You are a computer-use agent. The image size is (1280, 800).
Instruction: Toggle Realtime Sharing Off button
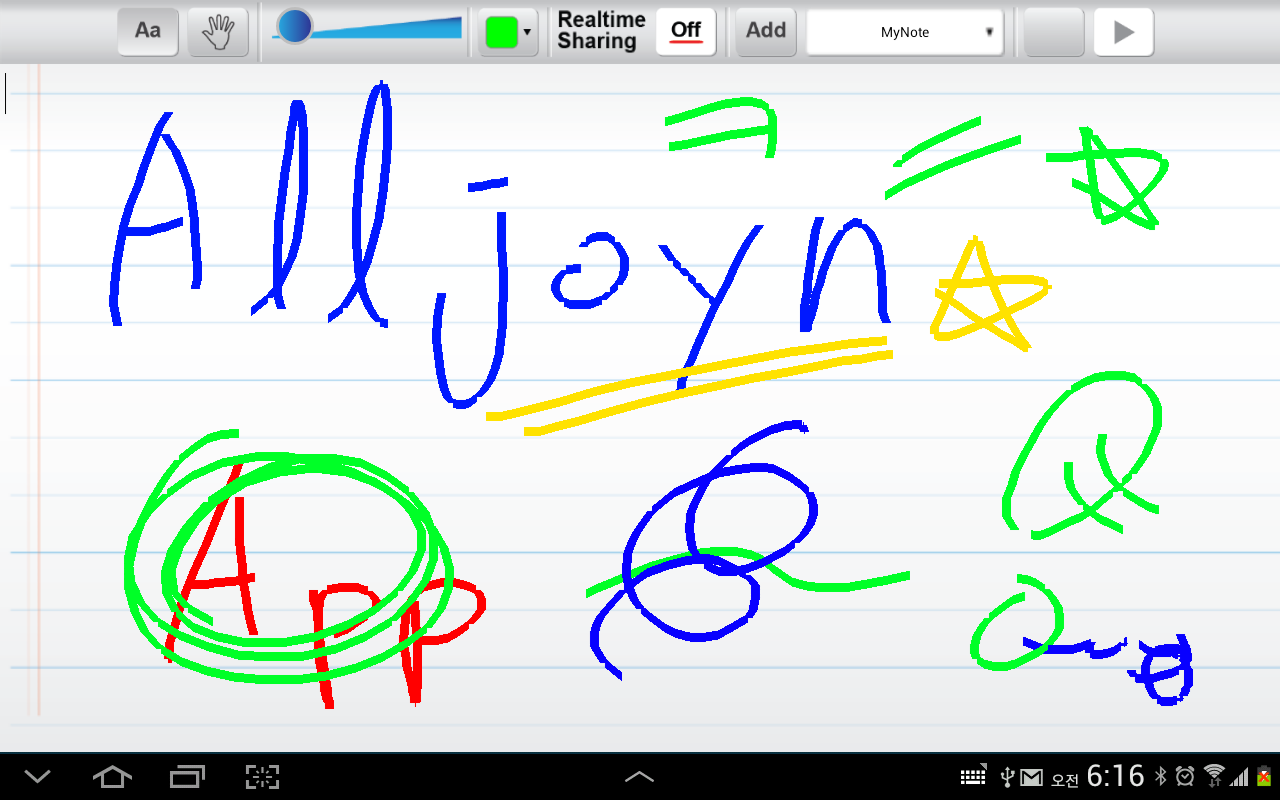(x=686, y=32)
